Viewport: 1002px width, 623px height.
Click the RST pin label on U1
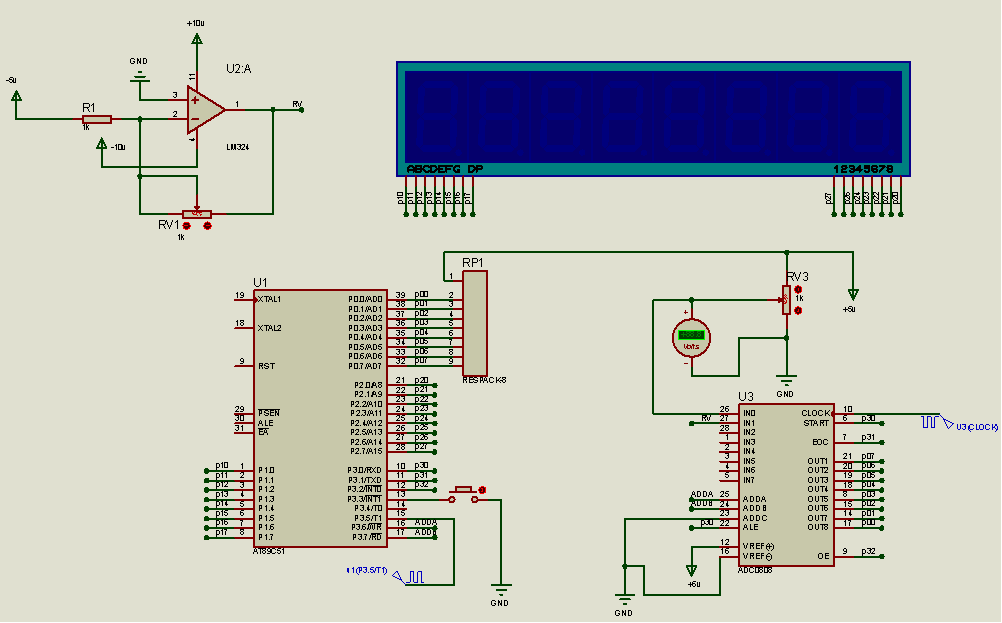pos(266,366)
